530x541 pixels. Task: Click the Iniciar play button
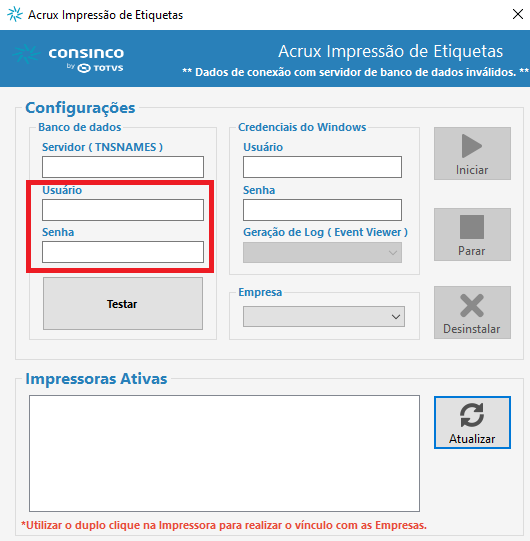click(x=472, y=153)
